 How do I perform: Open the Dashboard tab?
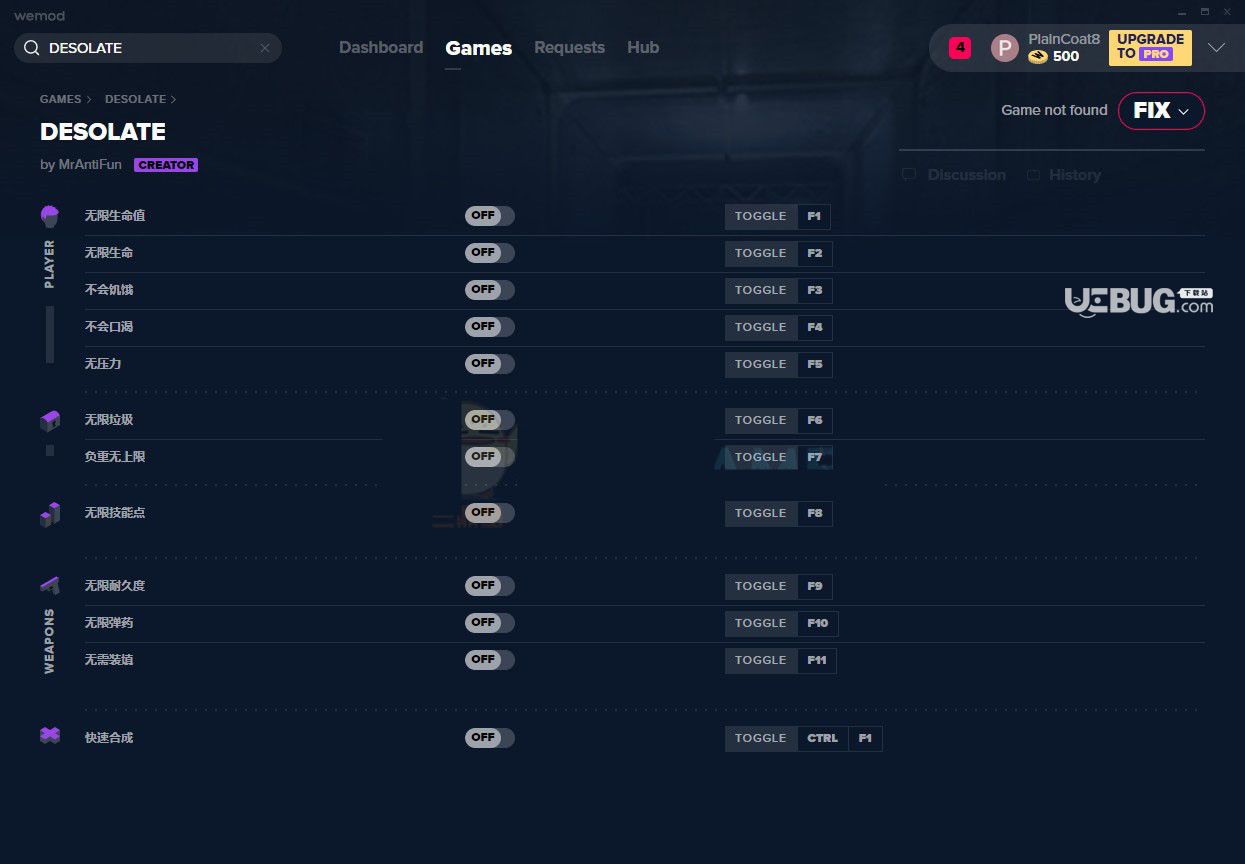pyautogui.click(x=381, y=48)
